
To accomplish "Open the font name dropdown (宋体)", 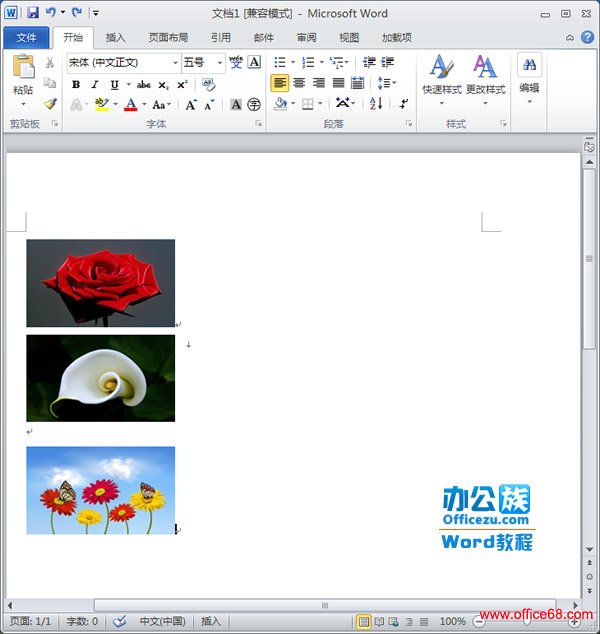I will tap(175, 63).
